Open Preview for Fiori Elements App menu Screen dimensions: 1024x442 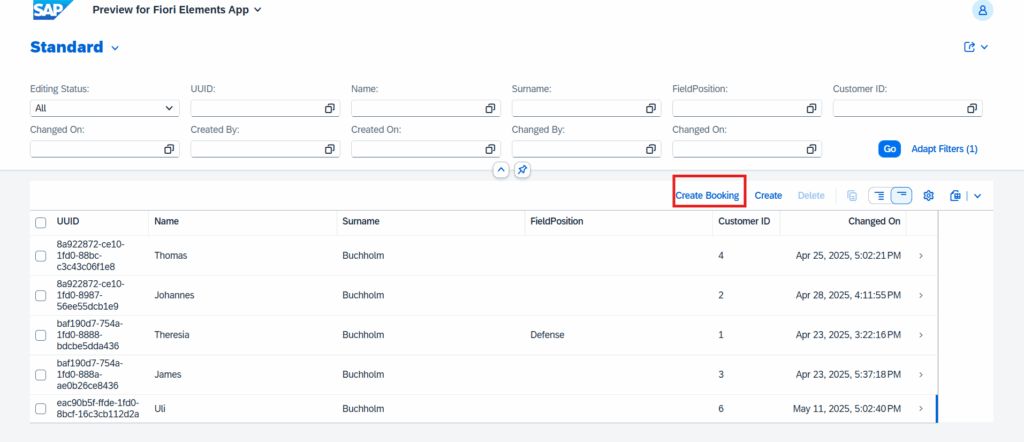(x=177, y=10)
